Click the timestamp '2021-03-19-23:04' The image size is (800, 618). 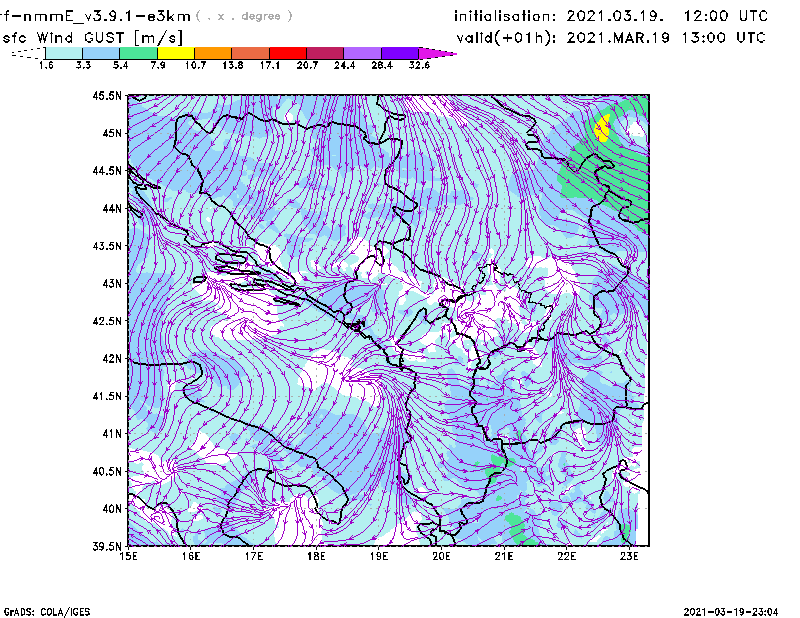point(731,612)
